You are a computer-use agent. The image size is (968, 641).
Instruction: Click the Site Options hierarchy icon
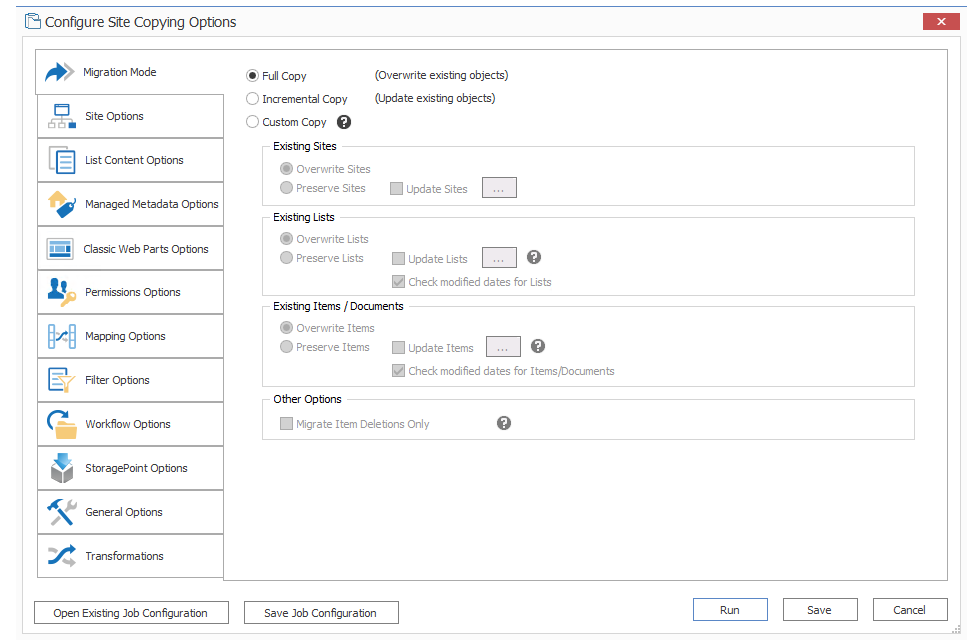(62, 116)
